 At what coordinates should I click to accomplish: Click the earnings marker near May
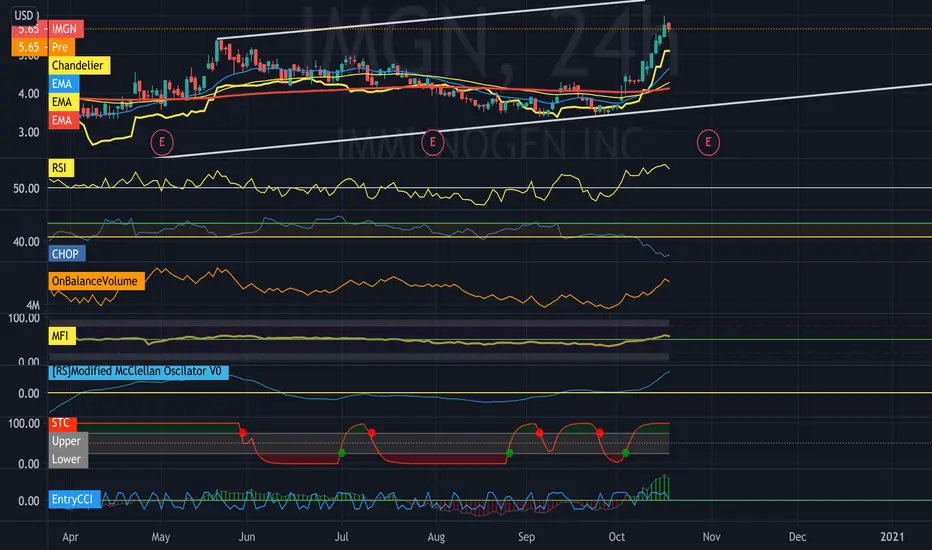[x=162, y=142]
